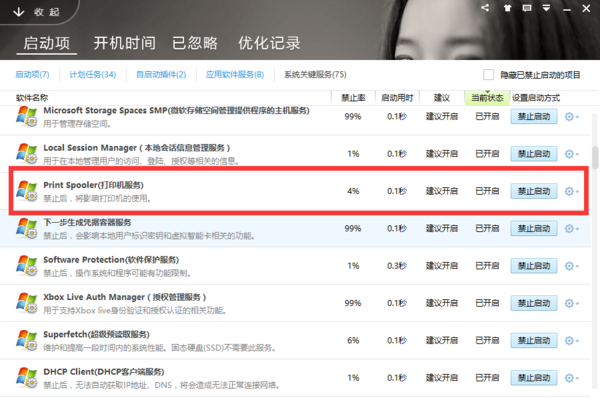Screen dimensions: 600x400
Task: Click 禁止启动 for Xbox Live Auth Manager
Action: 534,303
